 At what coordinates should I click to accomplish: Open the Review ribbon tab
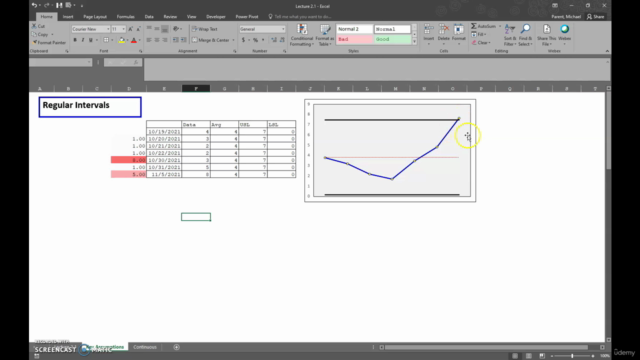(170, 17)
